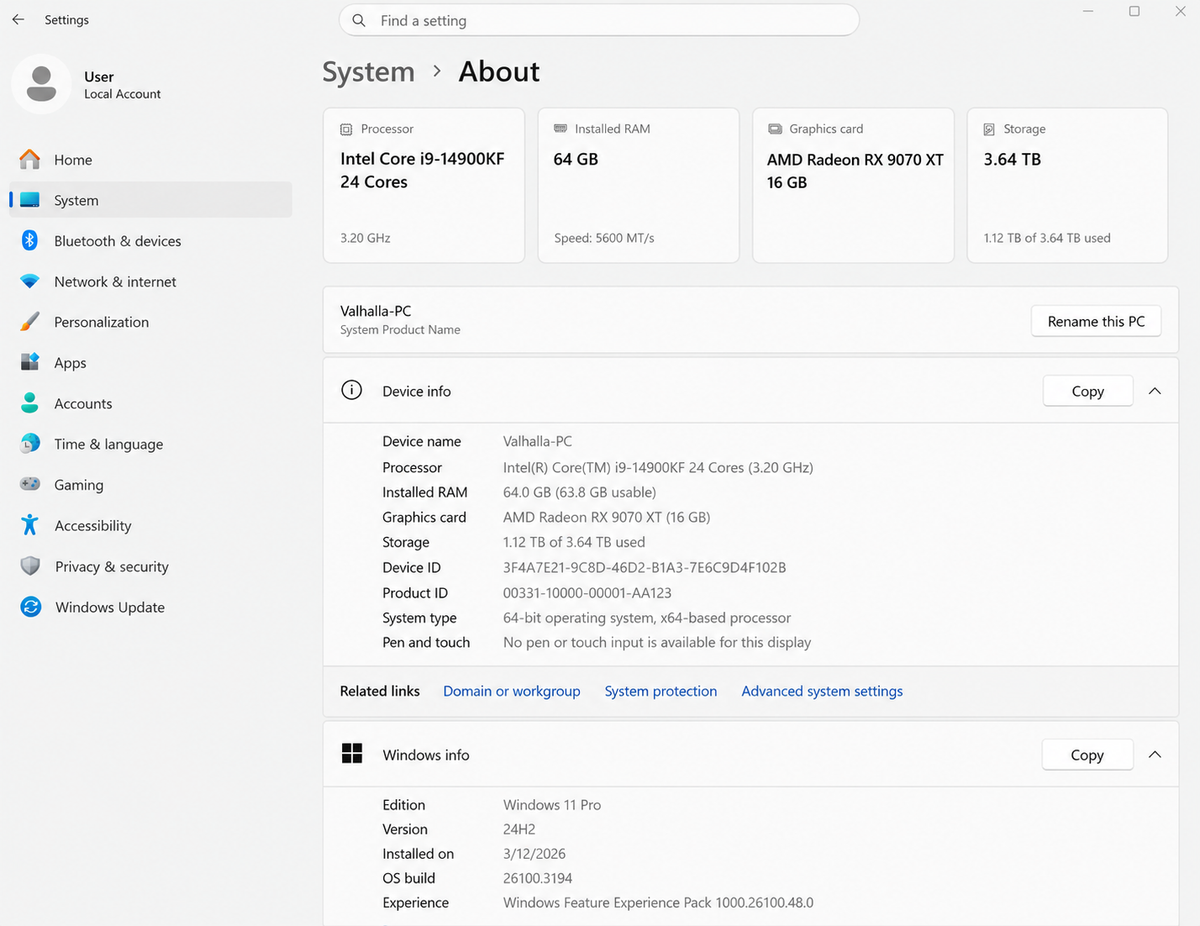Go to Network & internet settings
Viewport: 1200px width, 926px height.
point(150,282)
